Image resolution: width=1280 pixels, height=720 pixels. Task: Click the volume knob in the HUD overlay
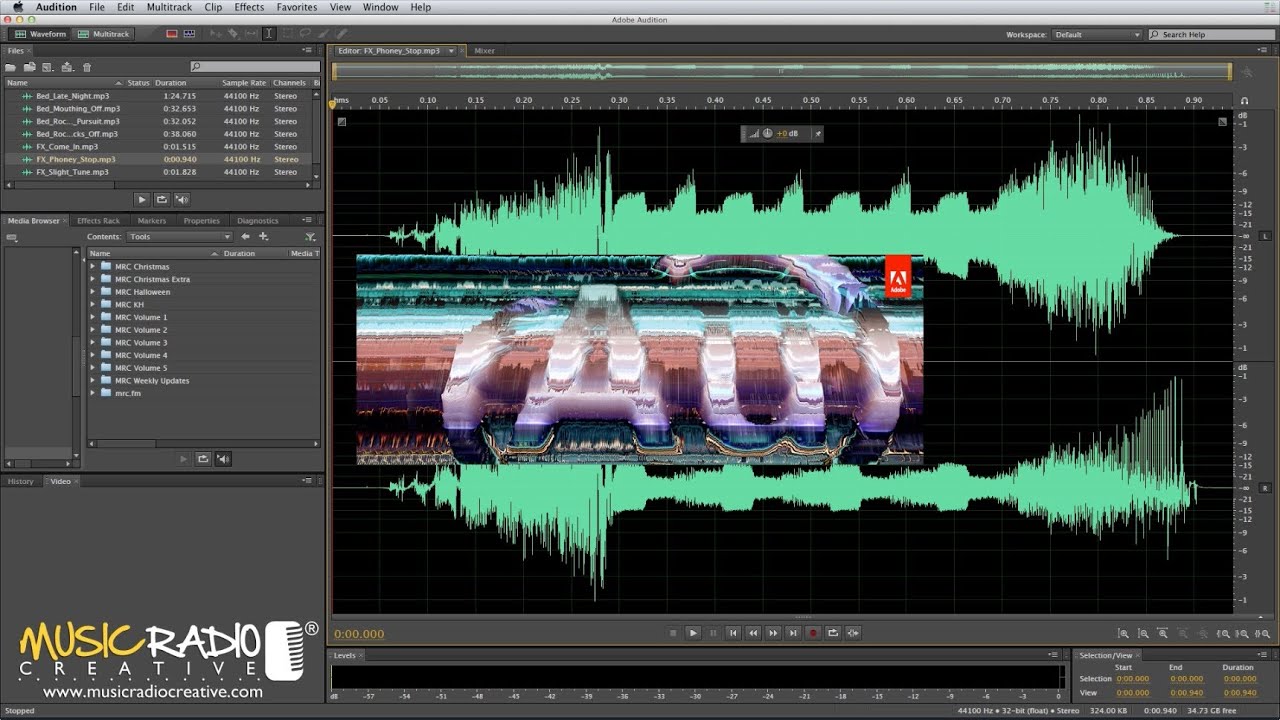coord(767,133)
